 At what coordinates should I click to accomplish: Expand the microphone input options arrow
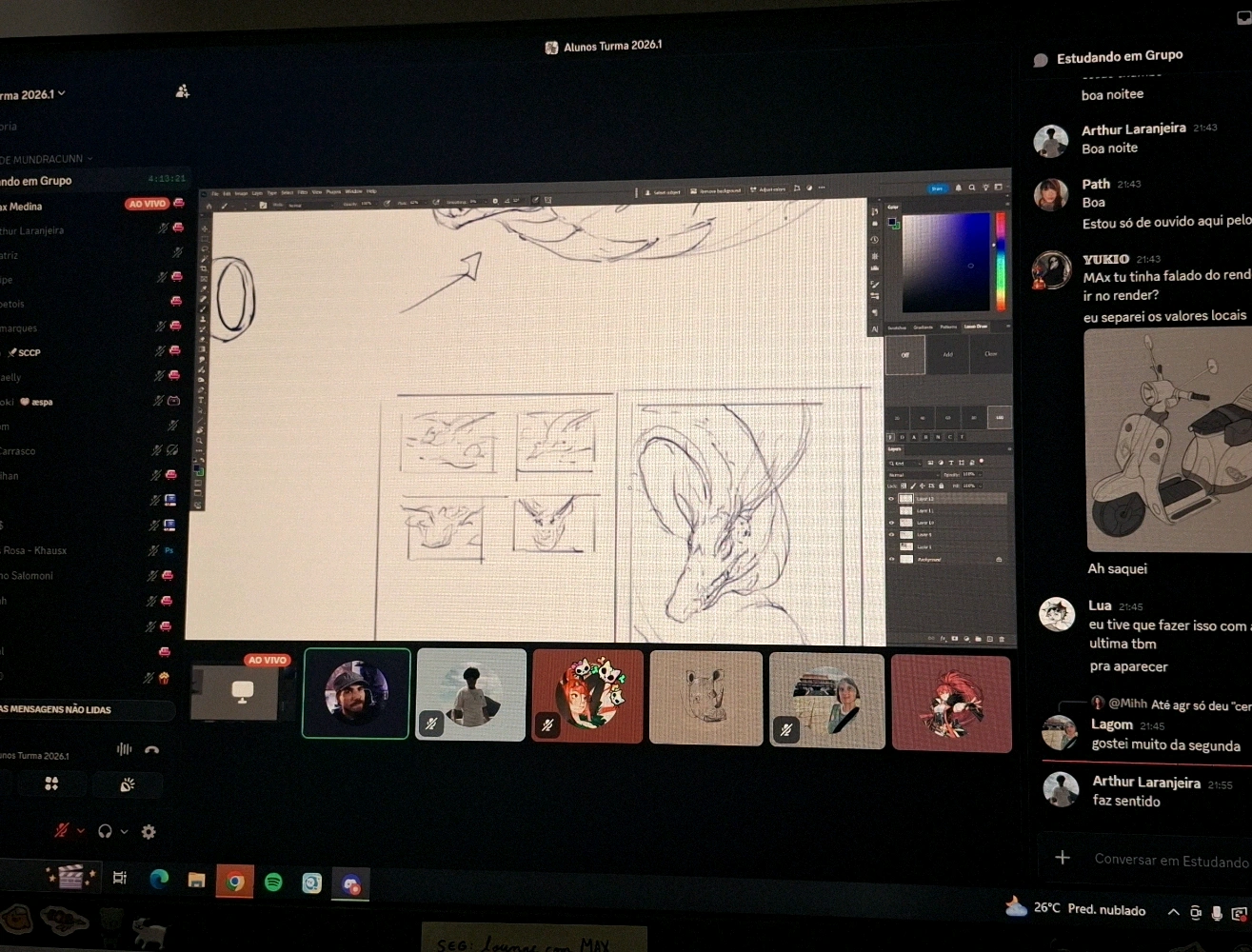pyautogui.click(x=80, y=831)
